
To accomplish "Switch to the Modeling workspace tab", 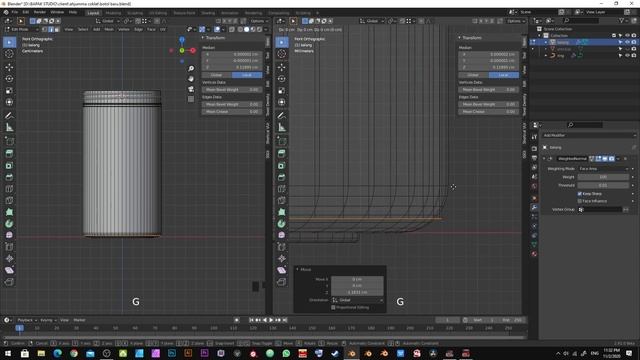I will tap(113, 13).
